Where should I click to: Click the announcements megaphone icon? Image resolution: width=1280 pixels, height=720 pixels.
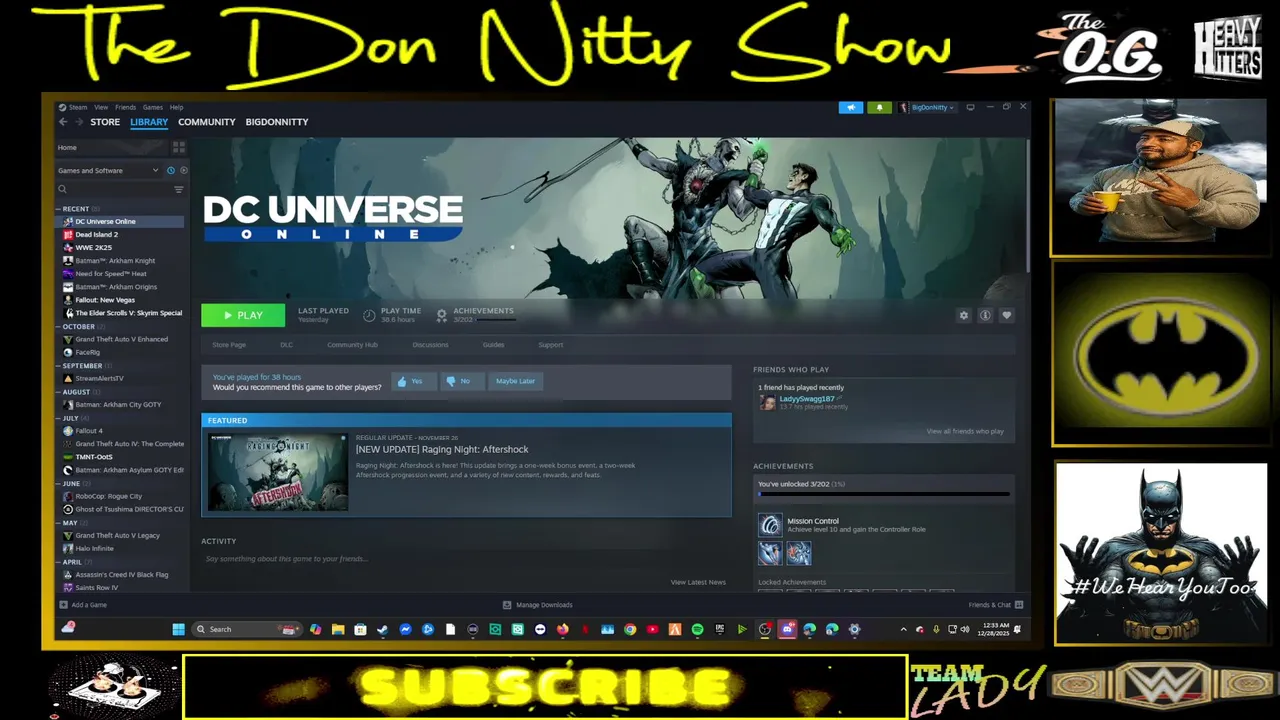point(851,107)
